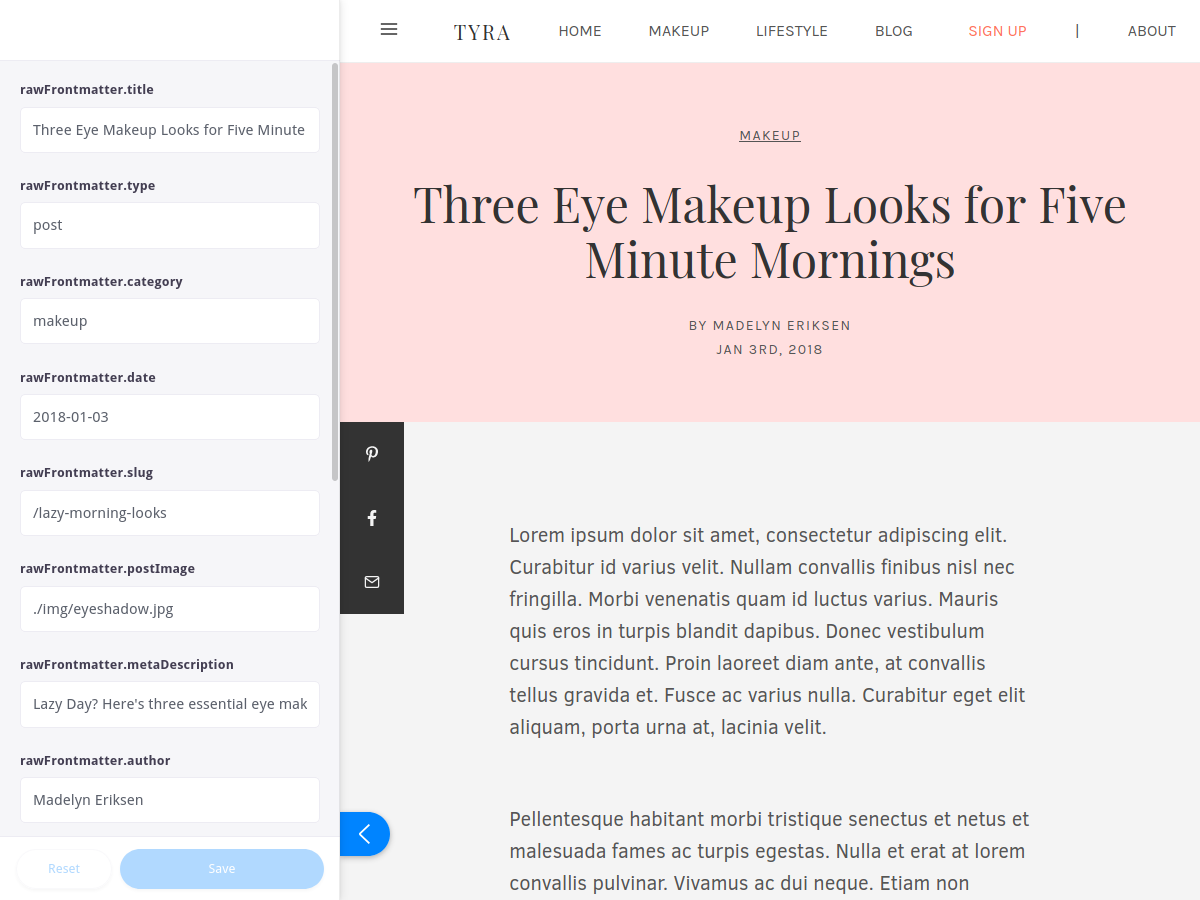This screenshot has width=1200, height=900.
Task: Click the post headline text
Action: pyautogui.click(x=770, y=232)
